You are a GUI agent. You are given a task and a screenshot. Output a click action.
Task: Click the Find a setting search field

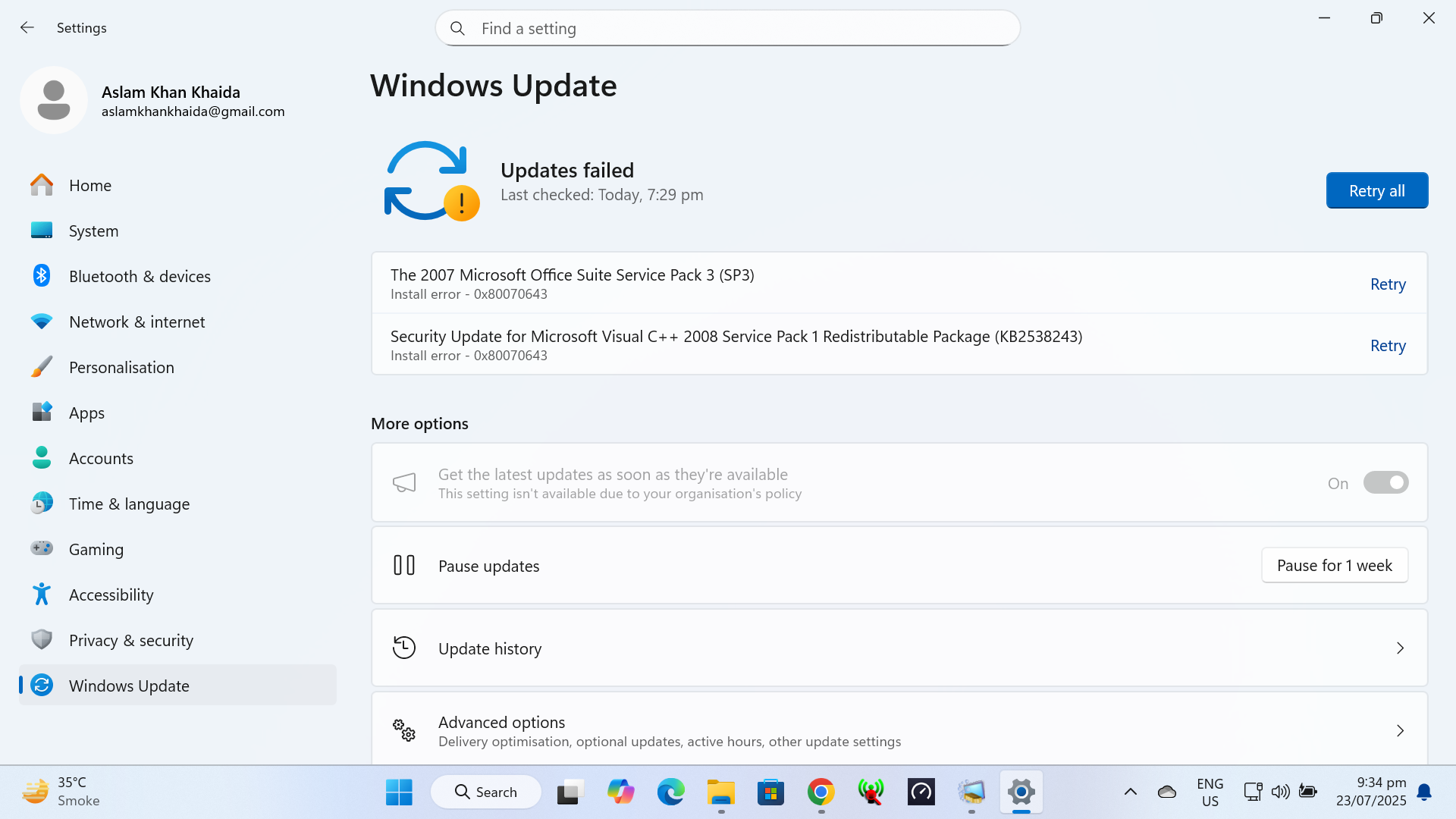(x=728, y=29)
